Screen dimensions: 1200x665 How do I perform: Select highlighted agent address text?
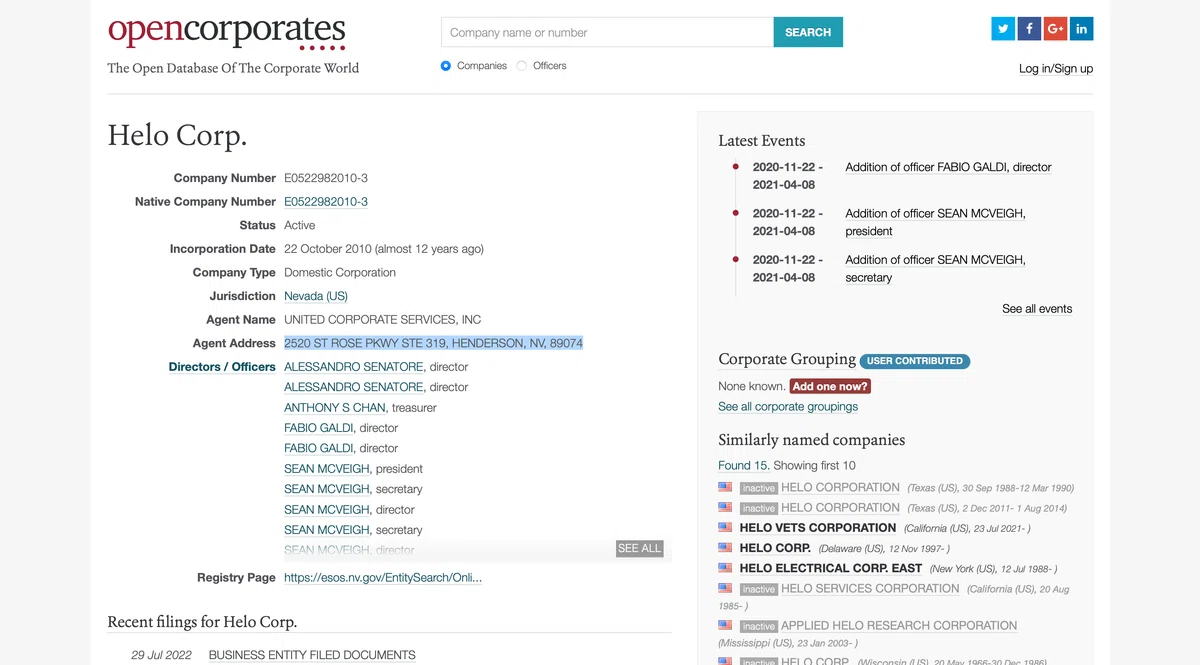[x=433, y=343]
